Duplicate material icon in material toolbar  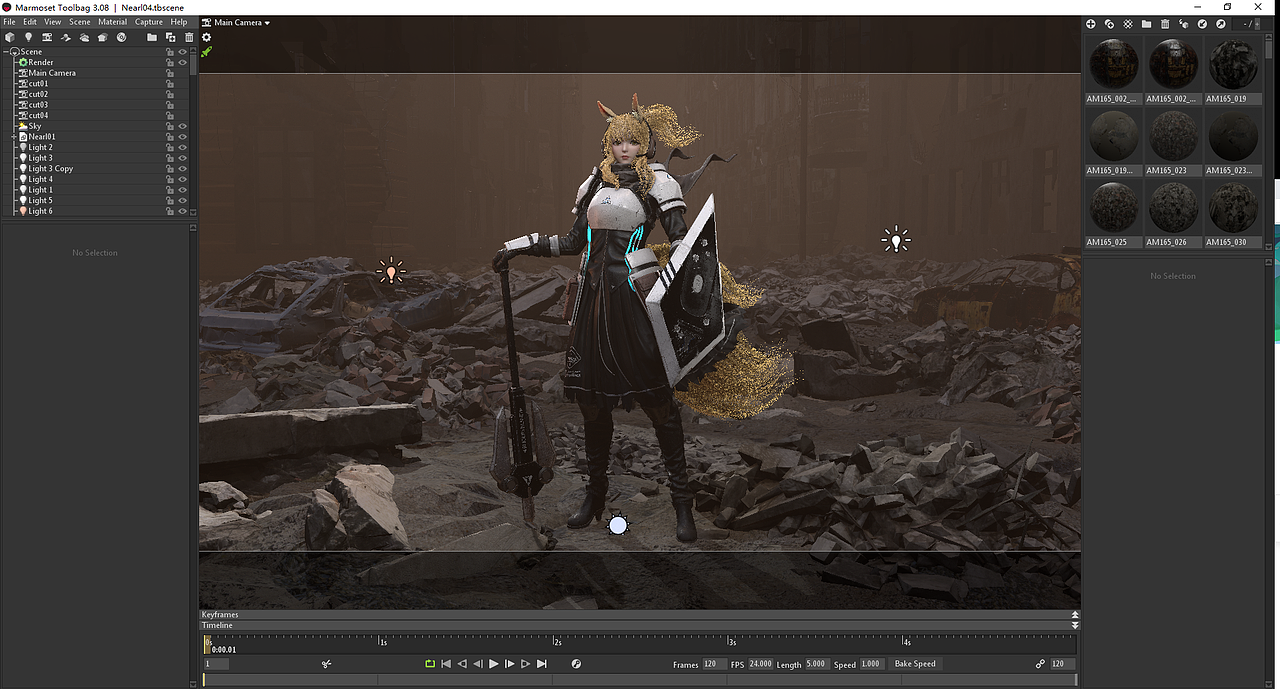(1109, 23)
